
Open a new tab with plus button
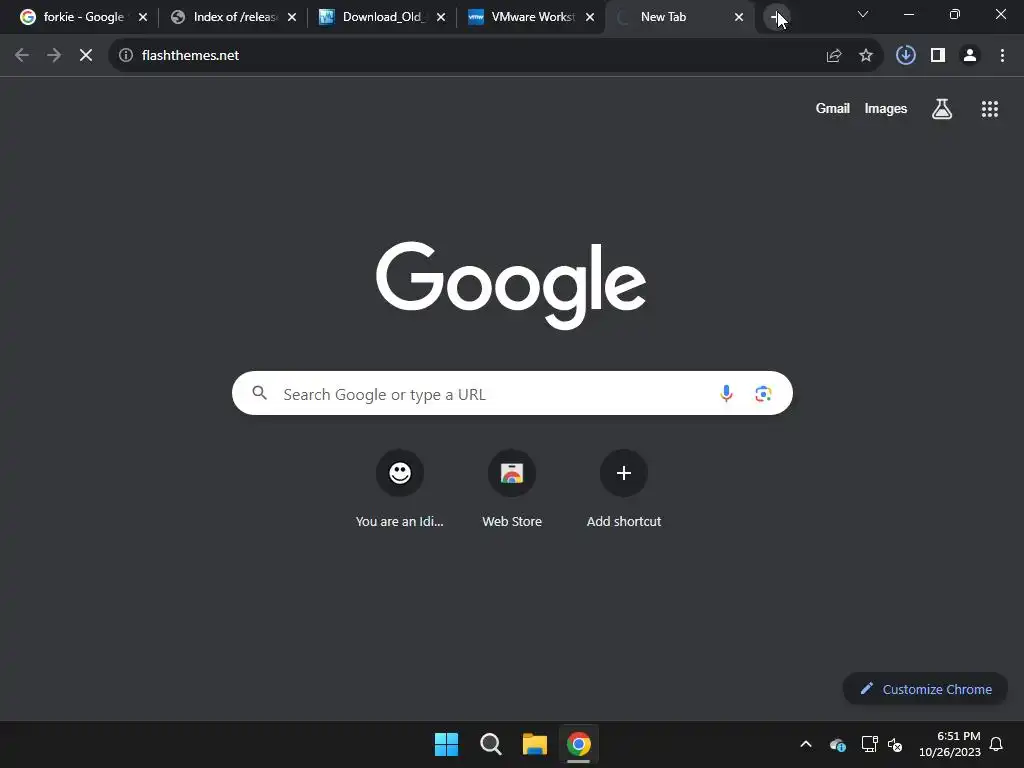776,18
